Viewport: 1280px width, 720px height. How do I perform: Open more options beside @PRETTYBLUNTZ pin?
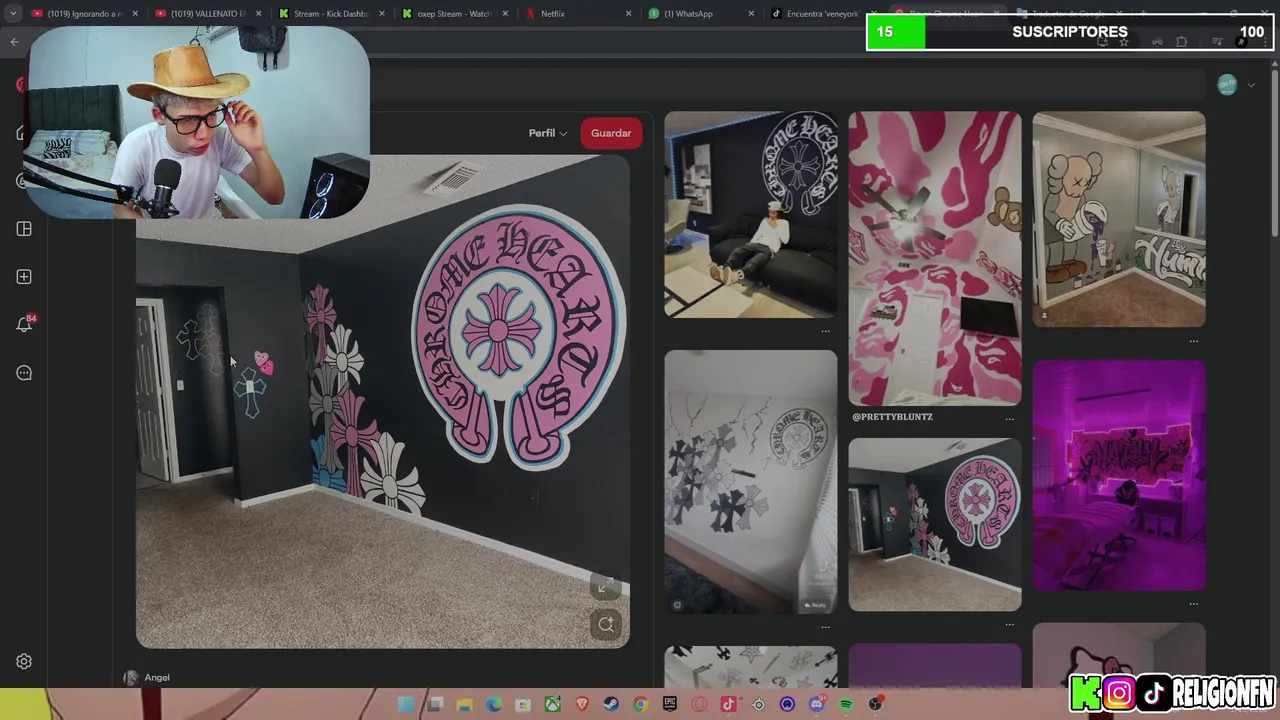click(x=1009, y=418)
